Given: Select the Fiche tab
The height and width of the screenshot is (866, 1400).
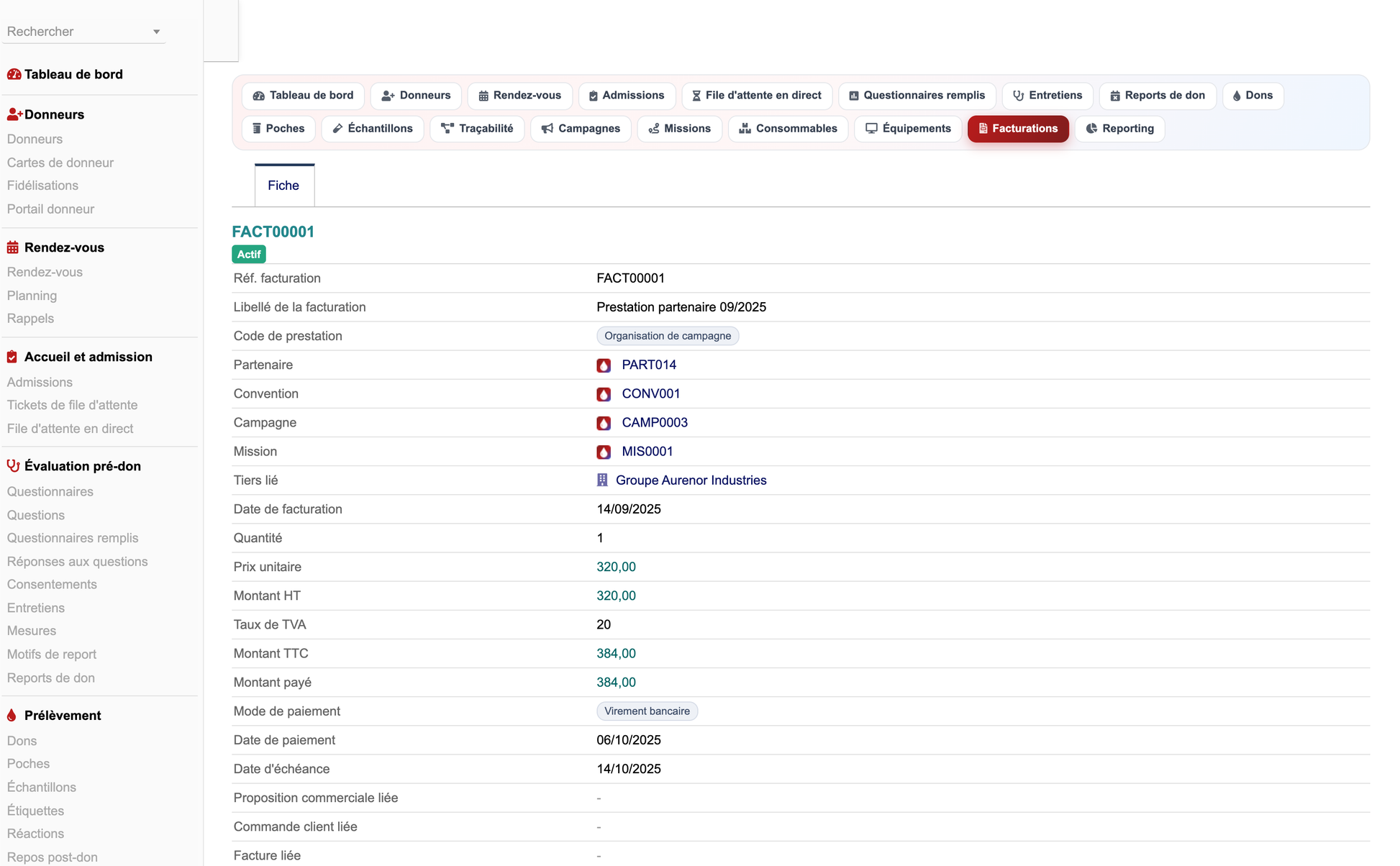Looking at the screenshot, I should [x=284, y=186].
